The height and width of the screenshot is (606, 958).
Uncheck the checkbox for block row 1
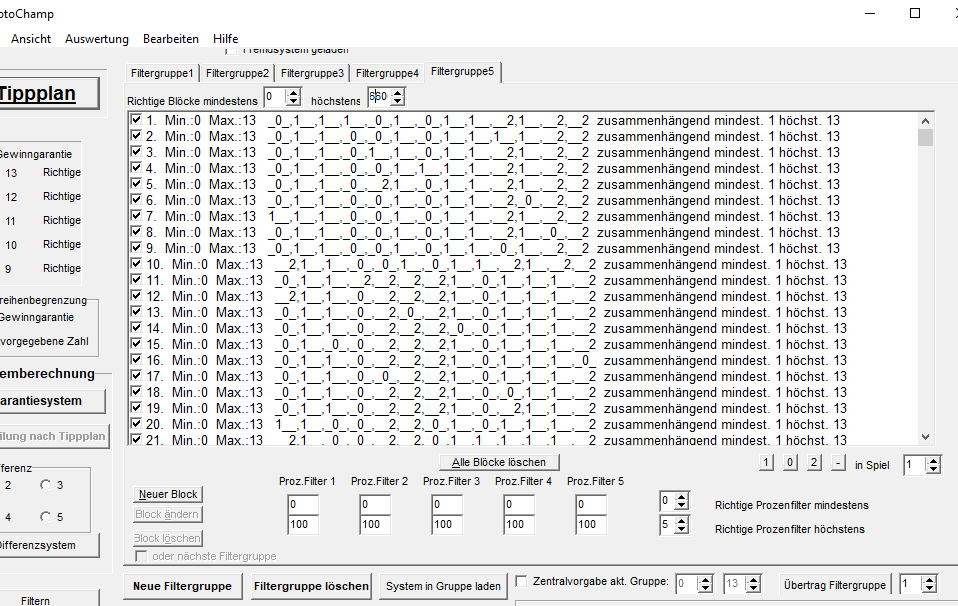point(136,120)
